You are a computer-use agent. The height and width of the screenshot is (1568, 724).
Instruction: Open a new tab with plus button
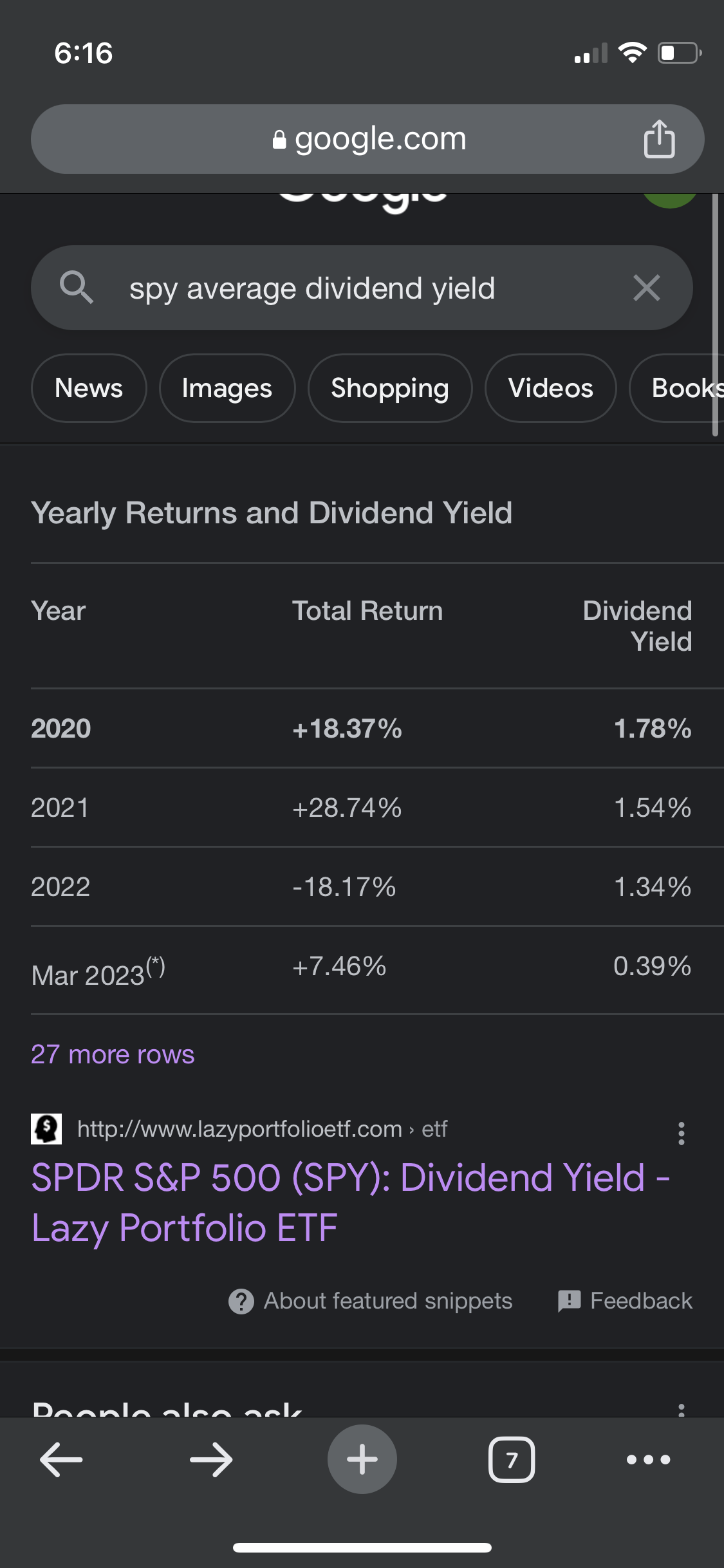coord(362,1459)
